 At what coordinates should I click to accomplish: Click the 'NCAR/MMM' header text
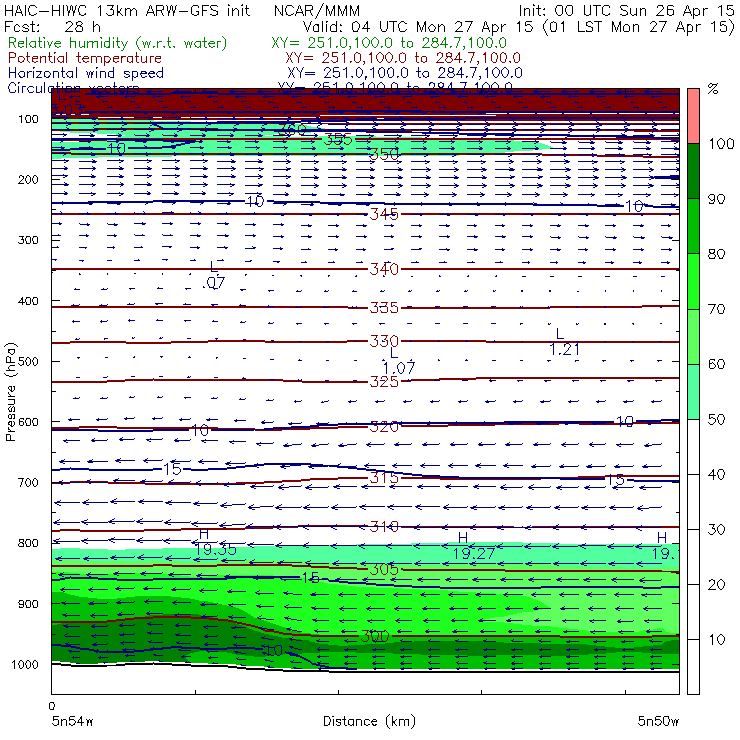[317, 11]
